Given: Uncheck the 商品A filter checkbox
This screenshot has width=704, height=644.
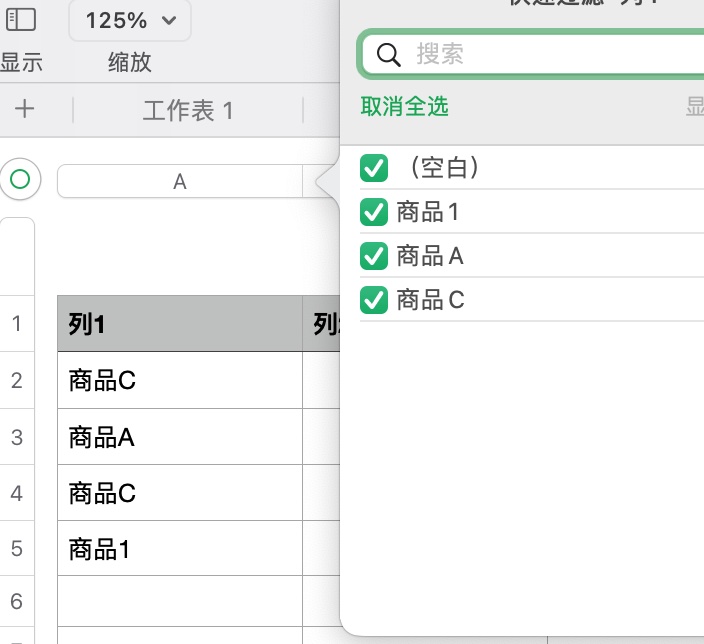Looking at the screenshot, I should 374,256.
